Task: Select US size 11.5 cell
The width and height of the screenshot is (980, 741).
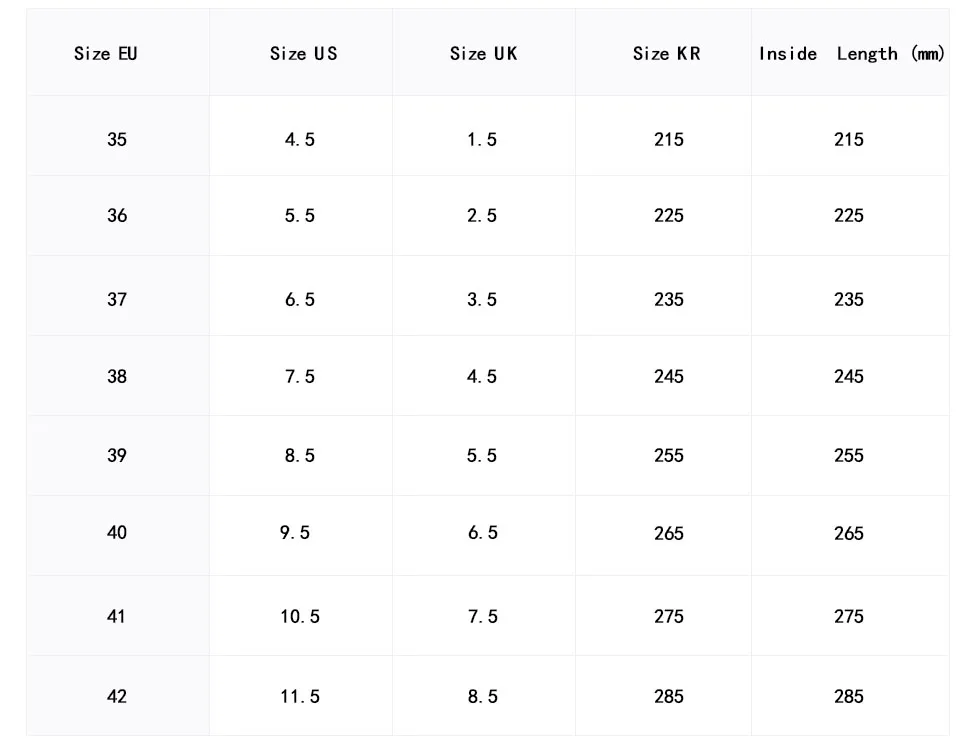Action: tap(299, 697)
